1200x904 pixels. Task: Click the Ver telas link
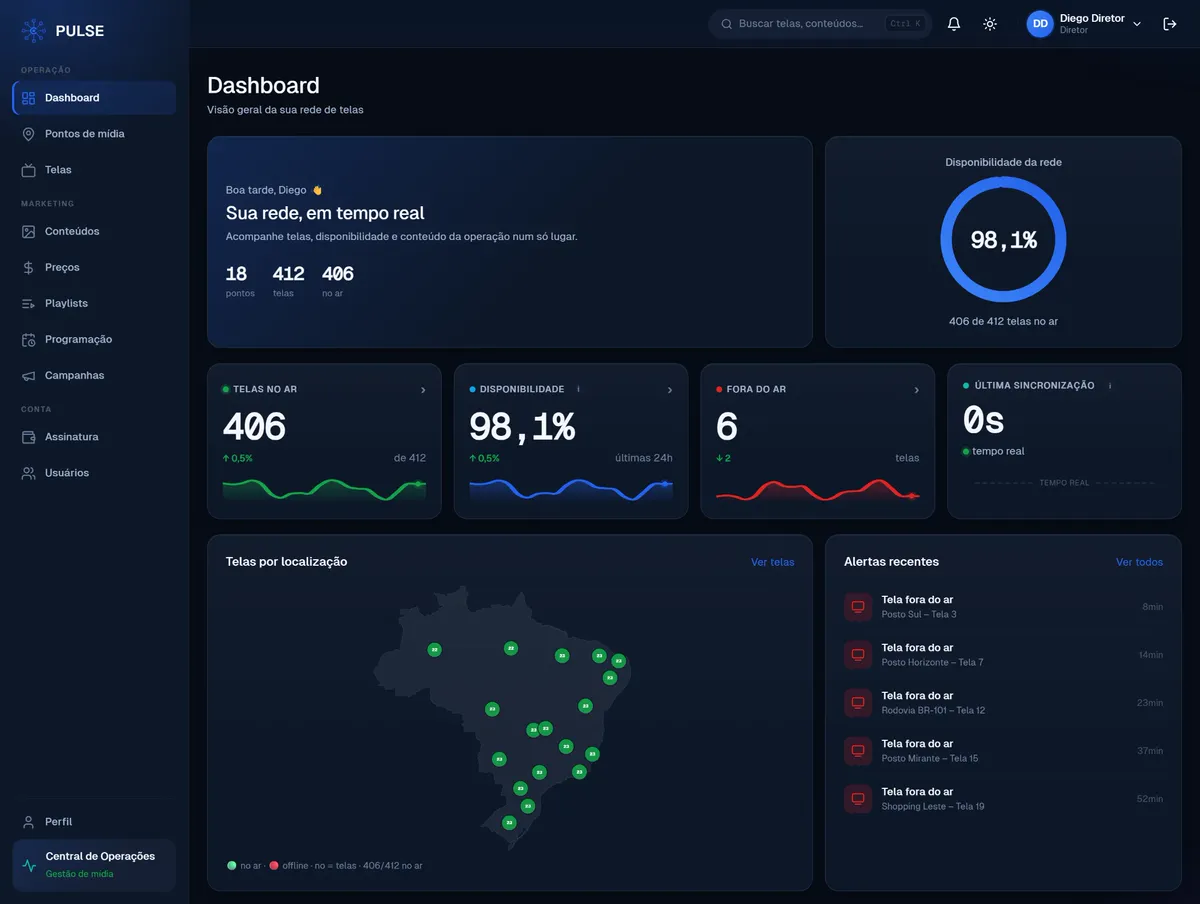point(773,562)
